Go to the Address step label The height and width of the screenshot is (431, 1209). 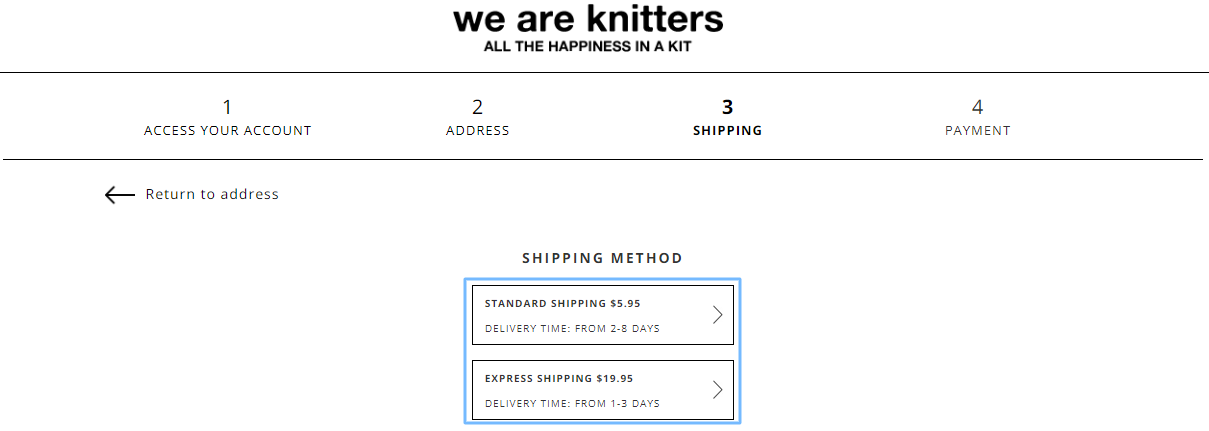click(x=478, y=131)
